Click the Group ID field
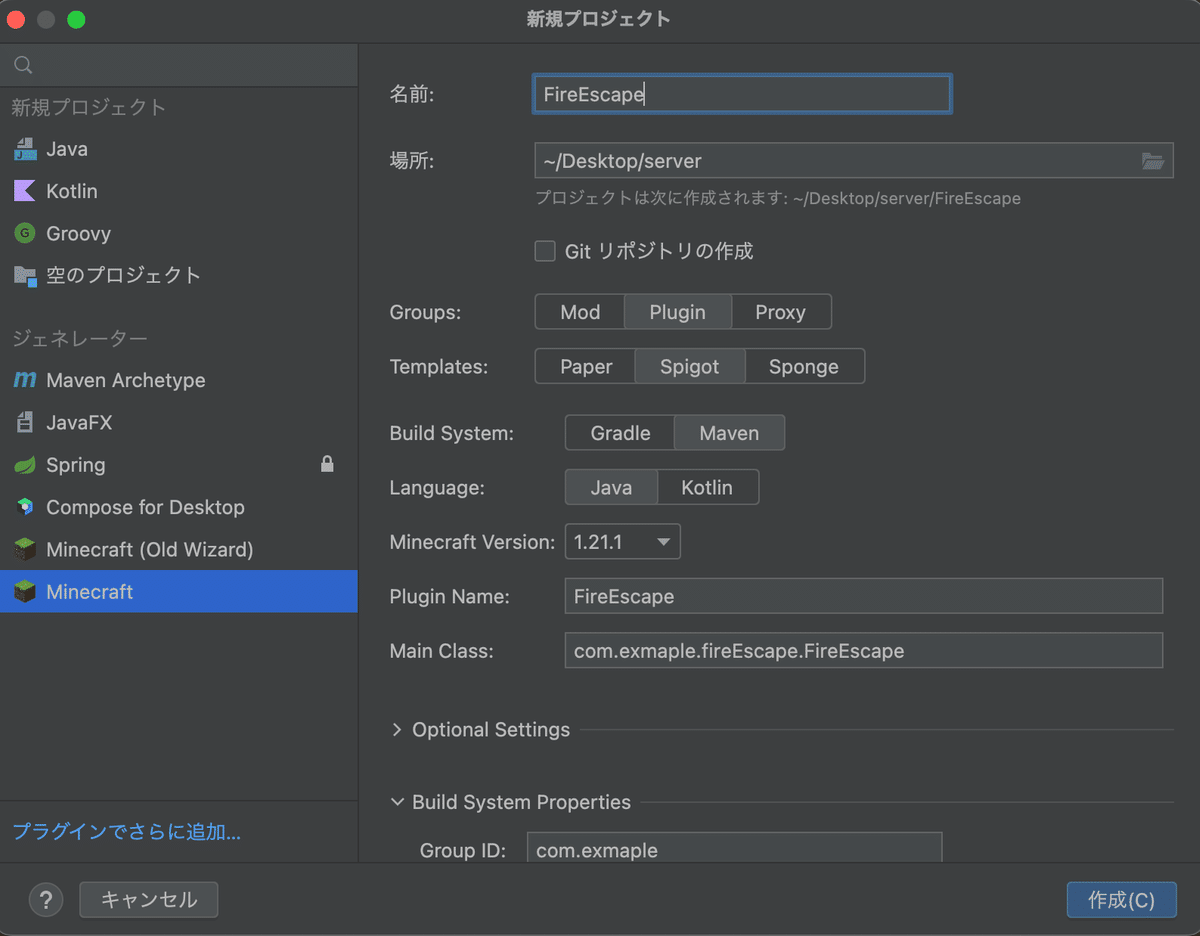Image resolution: width=1200 pixels, height=936 pixels. (x=735, y=848)
